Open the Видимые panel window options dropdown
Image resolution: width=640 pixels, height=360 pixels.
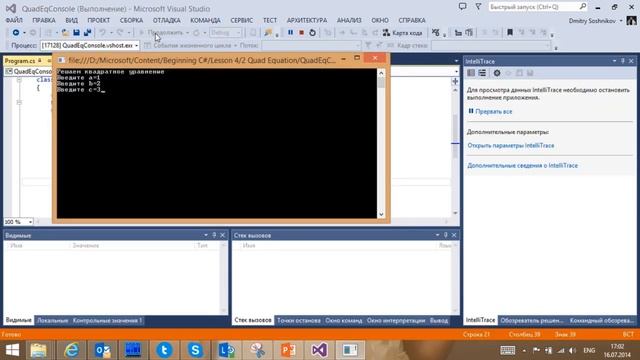[206, 235]
